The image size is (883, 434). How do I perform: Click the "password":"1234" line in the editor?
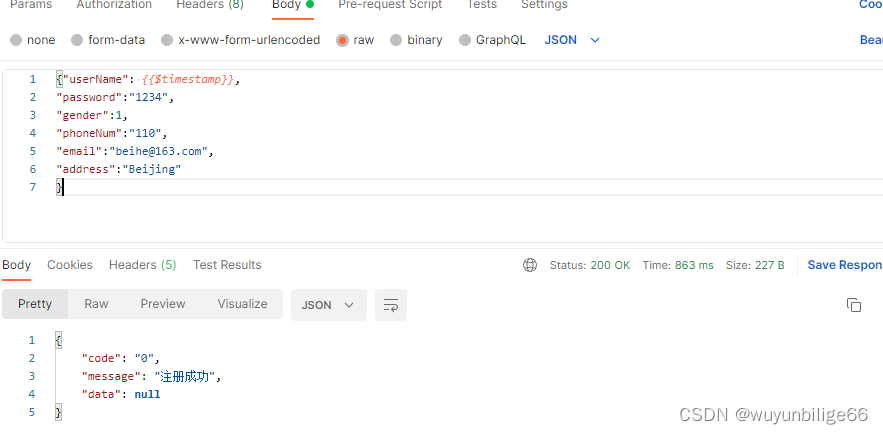tap(115, 97)
